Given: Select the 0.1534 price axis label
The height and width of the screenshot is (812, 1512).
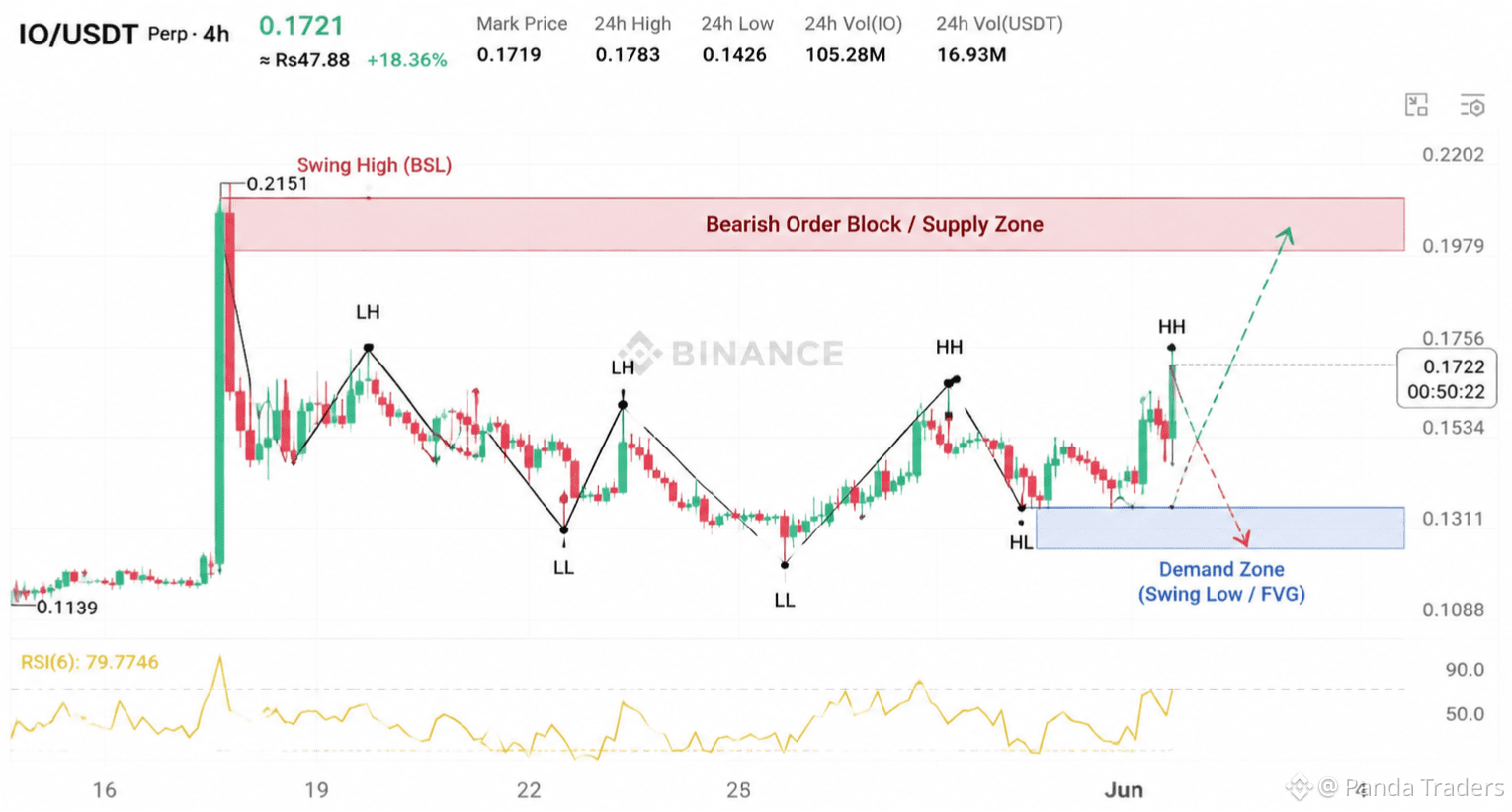Looking at the screenshot, I should [1453, 428].
